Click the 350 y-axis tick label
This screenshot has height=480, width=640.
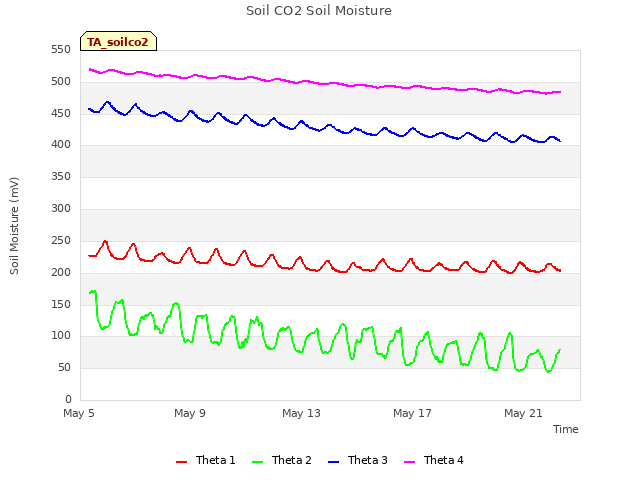point(61,176)
